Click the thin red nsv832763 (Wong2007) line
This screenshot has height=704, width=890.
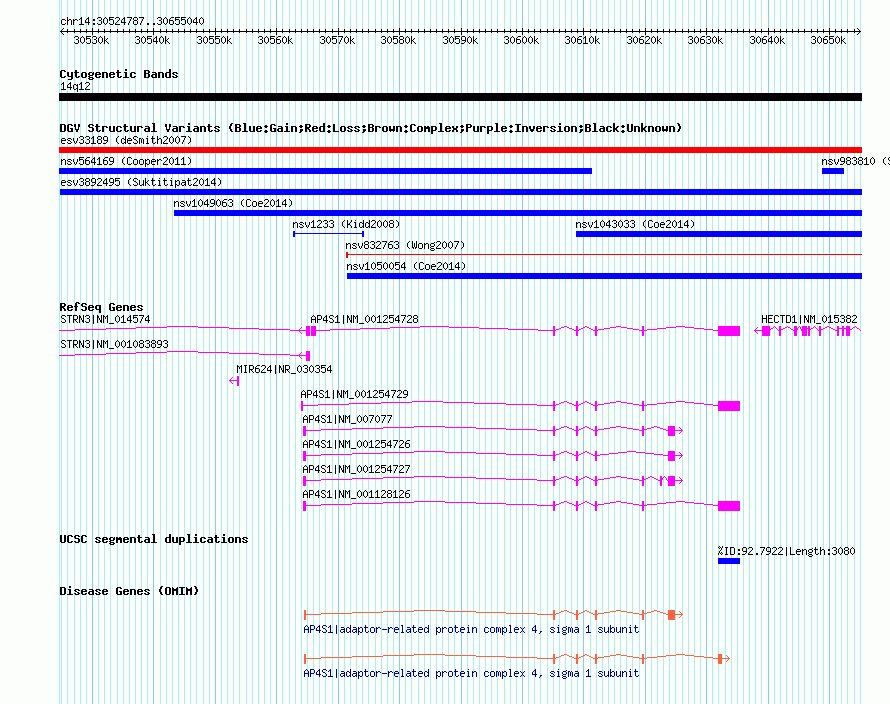[x=604, y=255]
